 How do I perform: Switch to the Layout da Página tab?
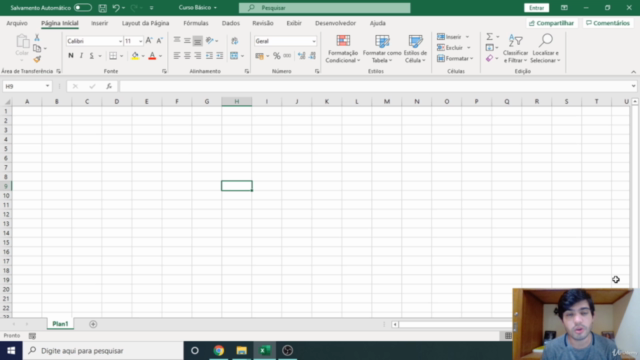tap(145, 23)
